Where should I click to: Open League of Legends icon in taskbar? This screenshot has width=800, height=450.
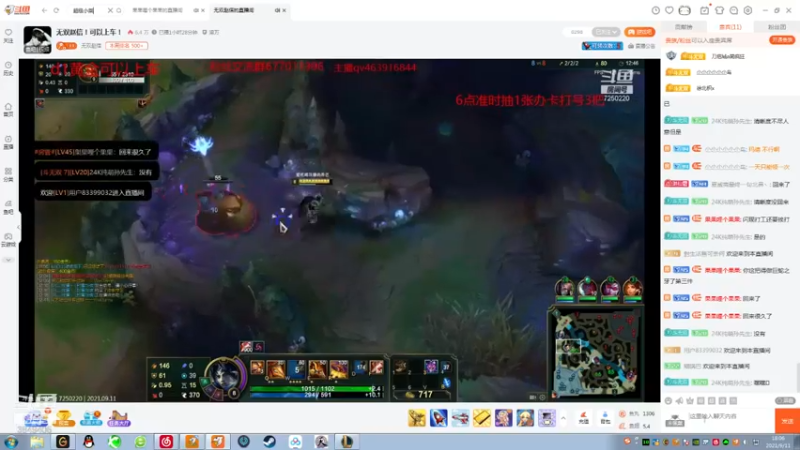click(x=347, y=442)
